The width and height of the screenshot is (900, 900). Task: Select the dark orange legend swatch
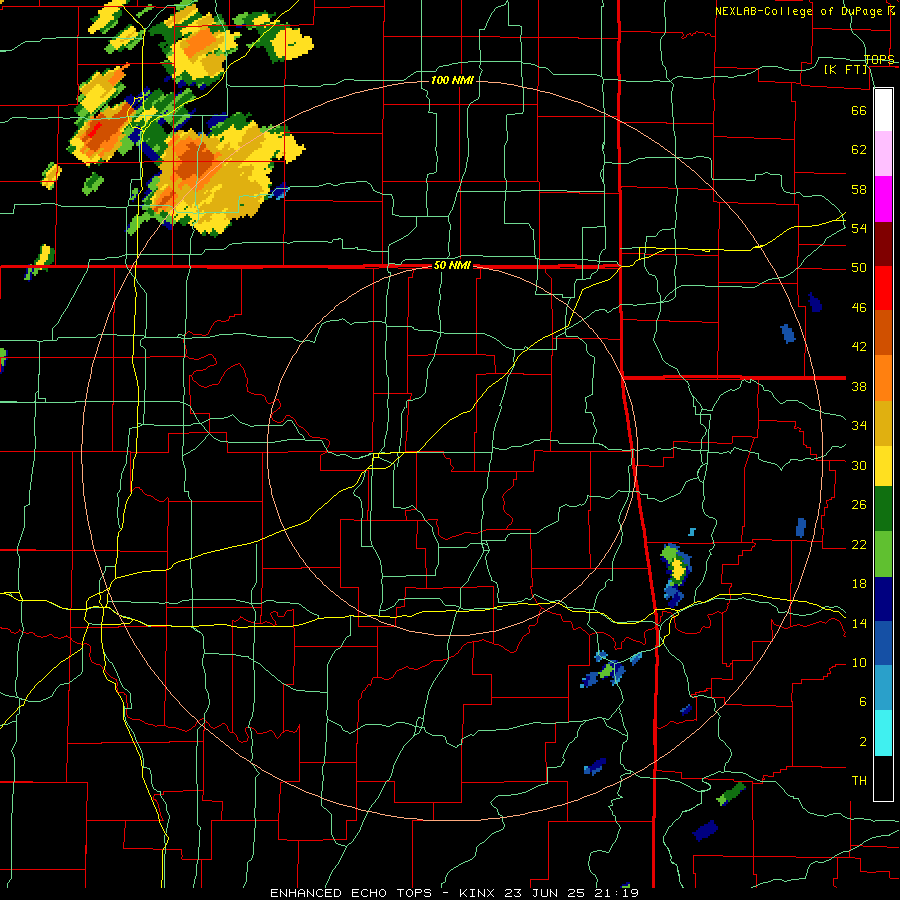(883, 333)
